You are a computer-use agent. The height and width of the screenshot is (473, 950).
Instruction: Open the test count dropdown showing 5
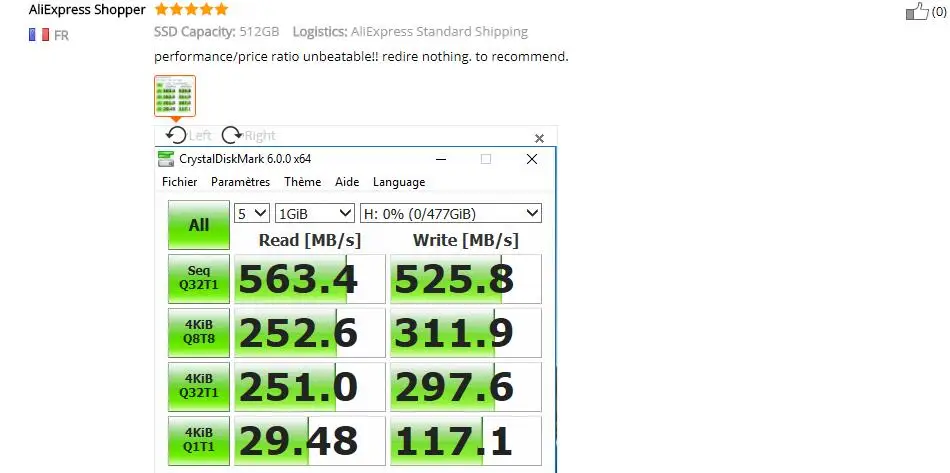tap(251, 213)
